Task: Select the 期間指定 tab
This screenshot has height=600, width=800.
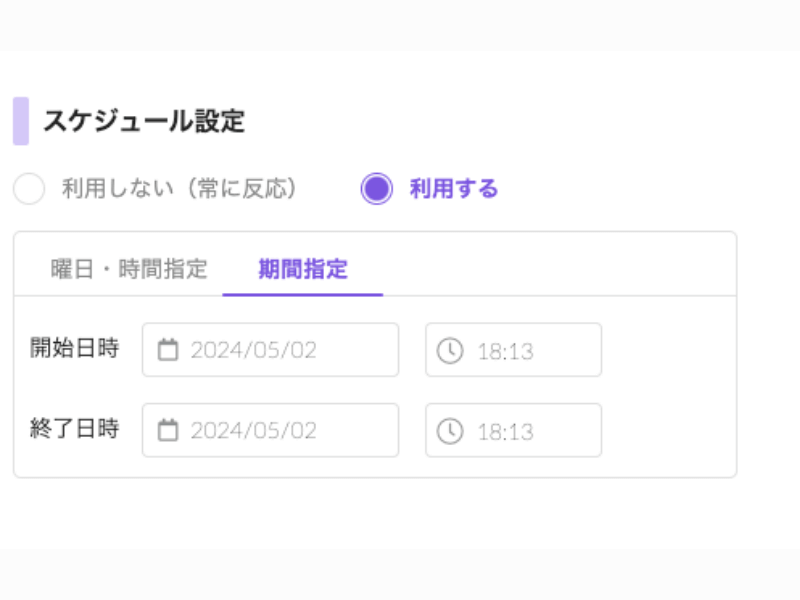Action: [303, 269]
